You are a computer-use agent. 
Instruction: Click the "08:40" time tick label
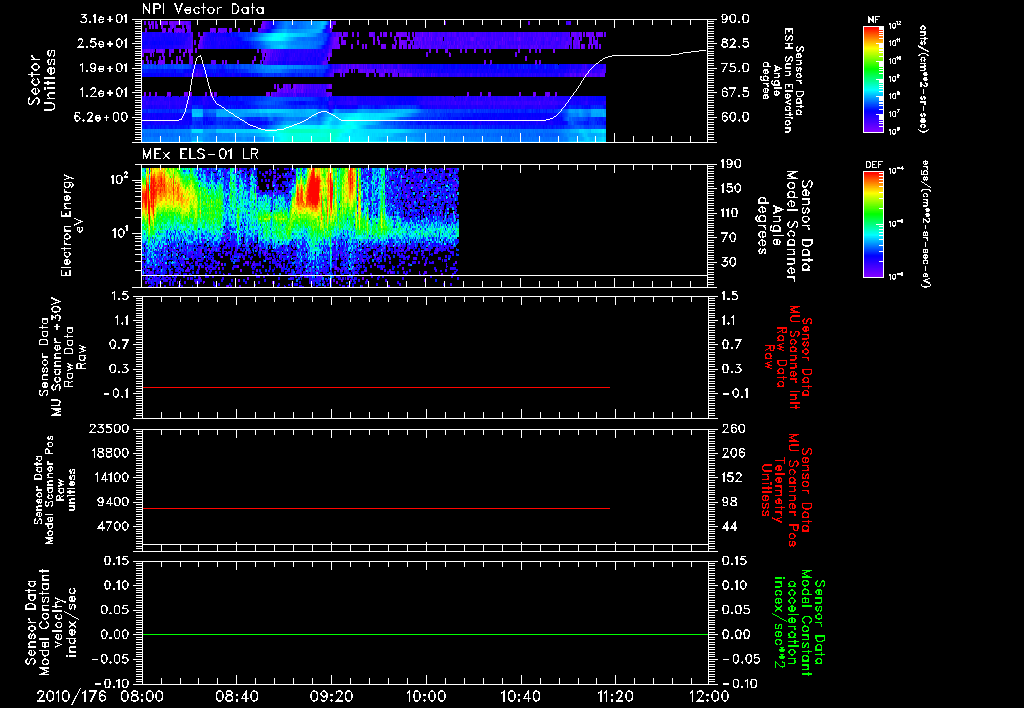[x=236, y=696]
